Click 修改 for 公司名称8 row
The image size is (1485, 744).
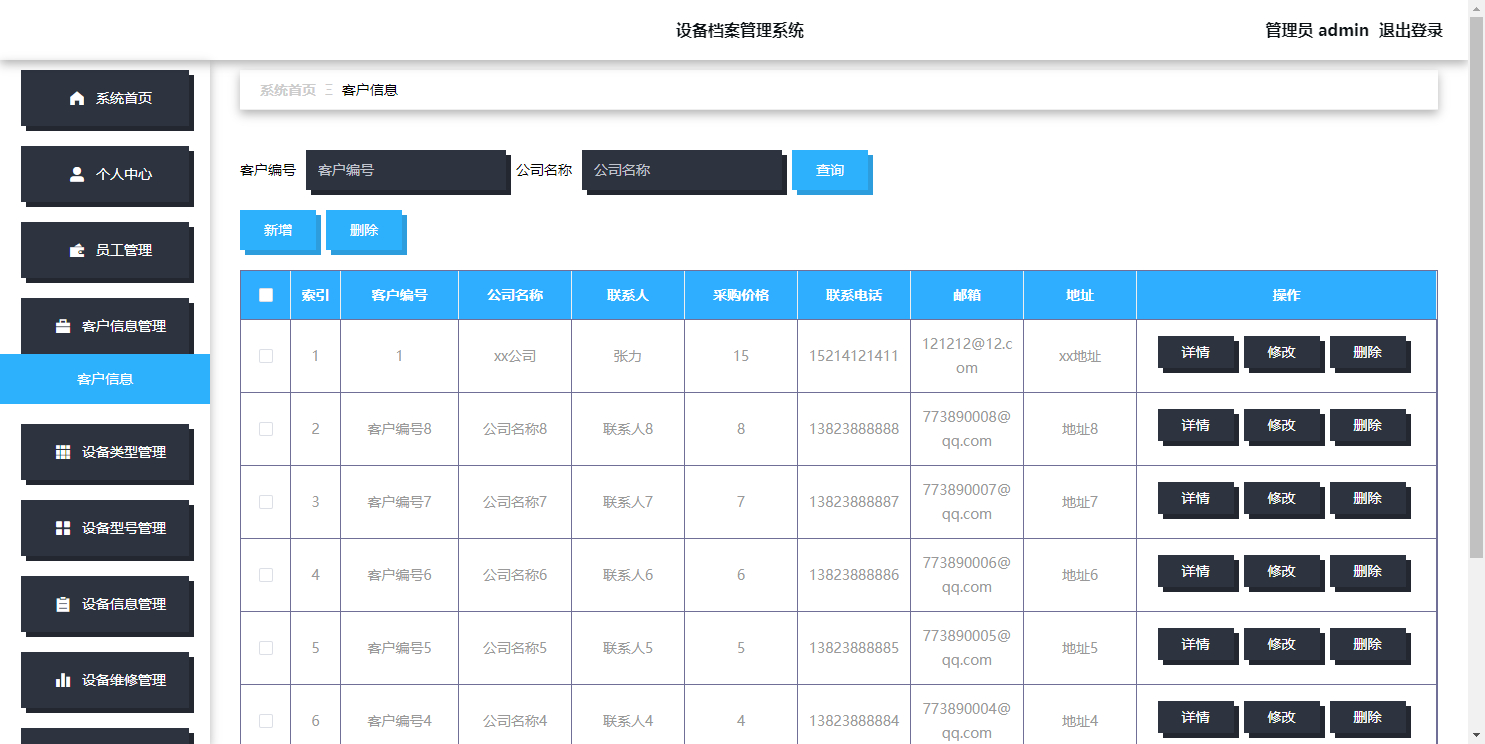[x=1282, y=425]
